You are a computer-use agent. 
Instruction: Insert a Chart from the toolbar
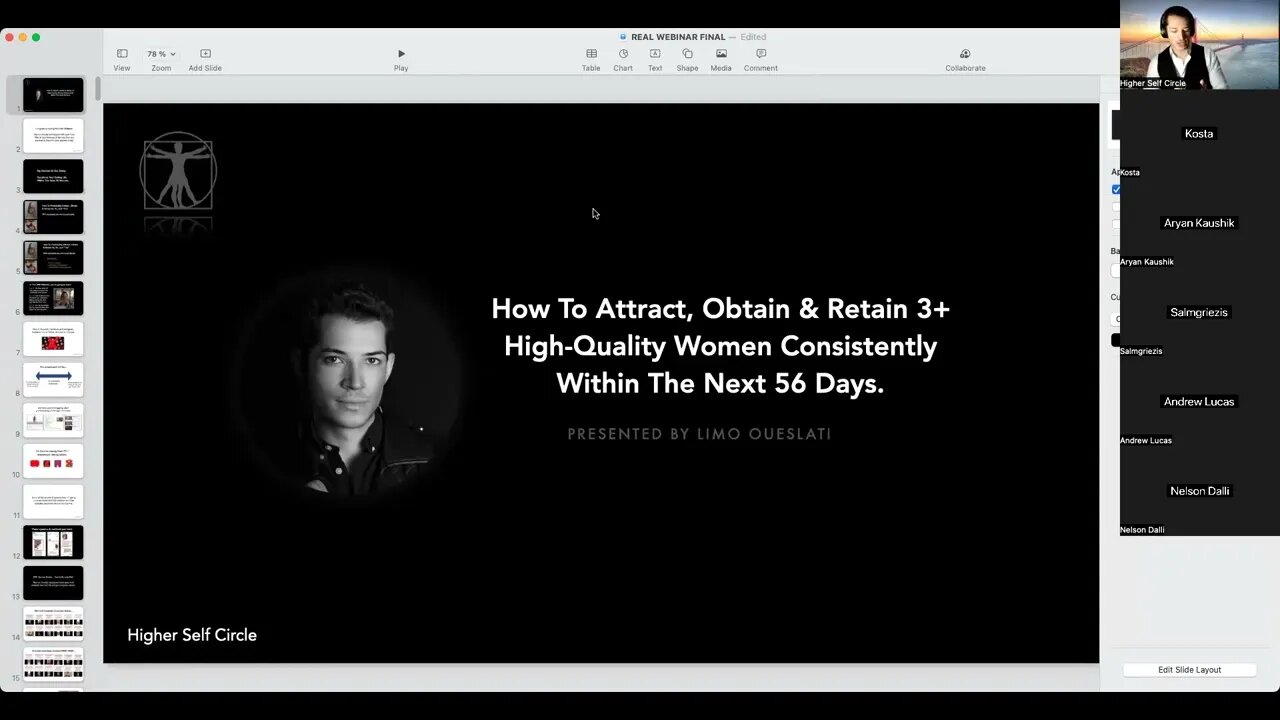pos(623,54)
